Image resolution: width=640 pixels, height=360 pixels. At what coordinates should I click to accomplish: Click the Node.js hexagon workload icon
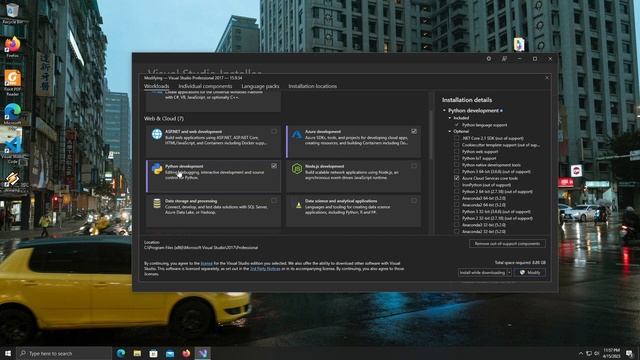click(x=297, y=169)
